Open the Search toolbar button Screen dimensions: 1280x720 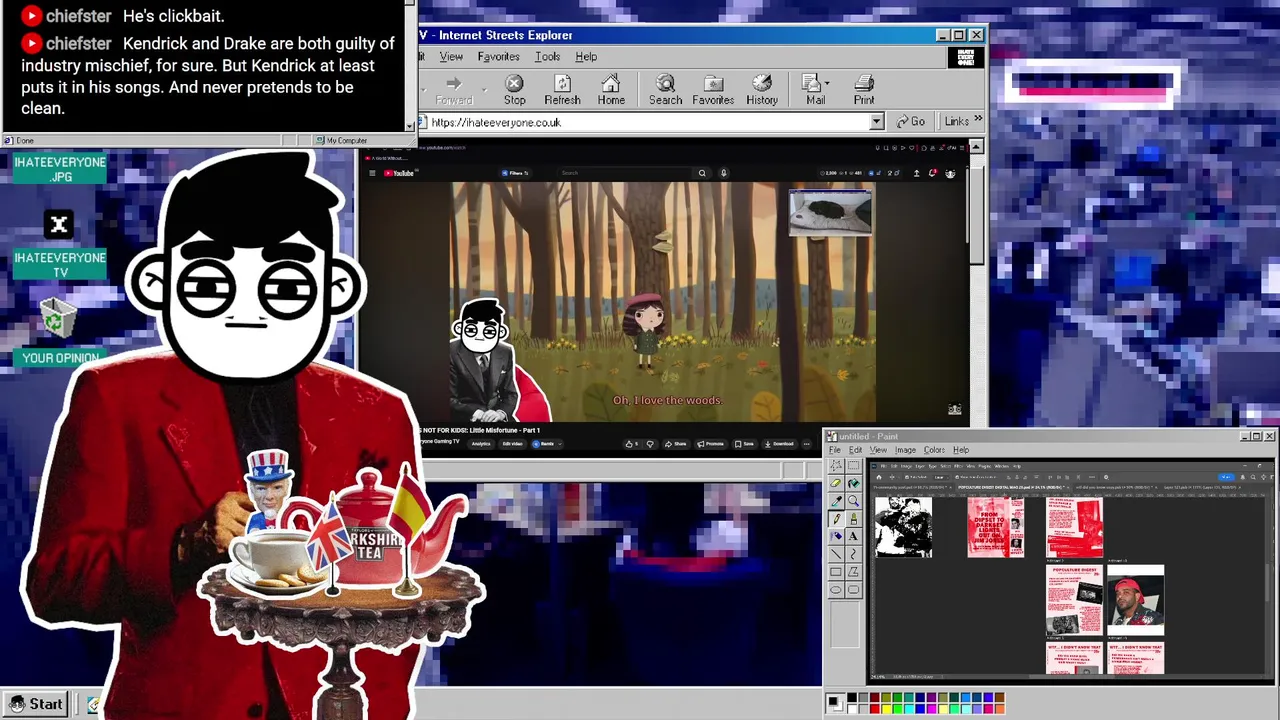[665, 89]
